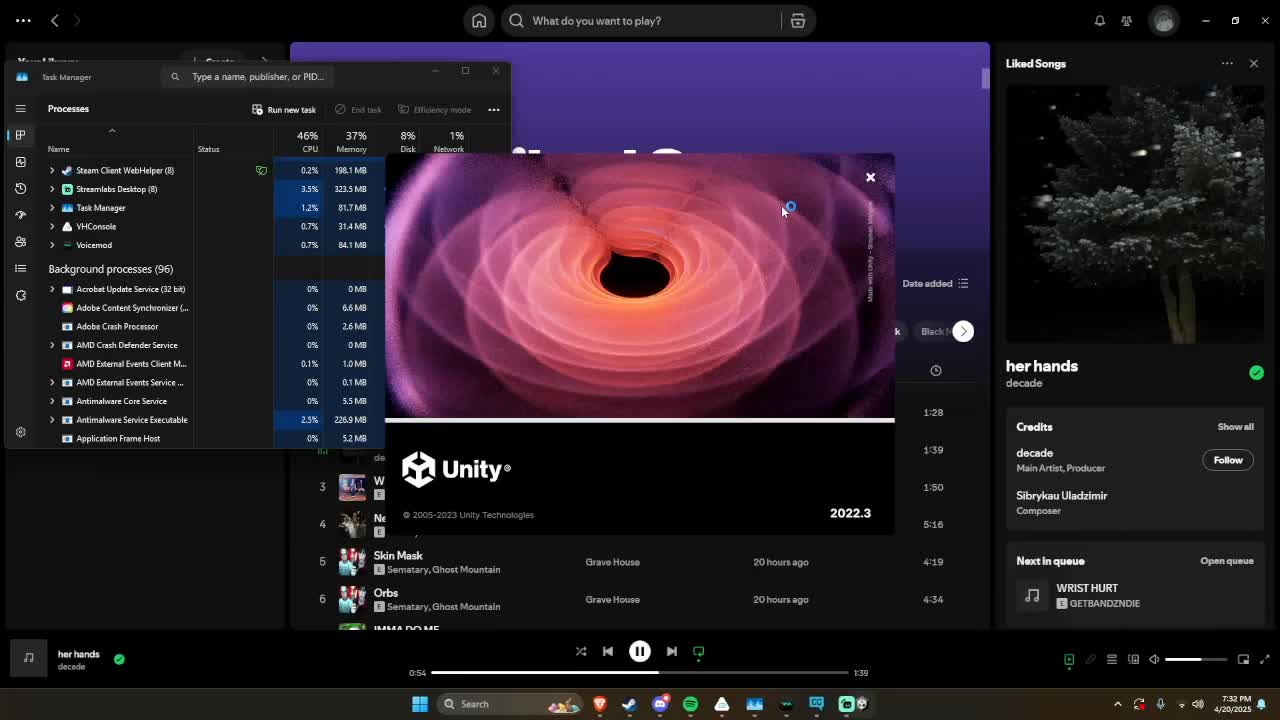This screenshot has height=720, width=1280.
Task: Open Performance view in Task Manager sidebar
Action: point(20,161)
